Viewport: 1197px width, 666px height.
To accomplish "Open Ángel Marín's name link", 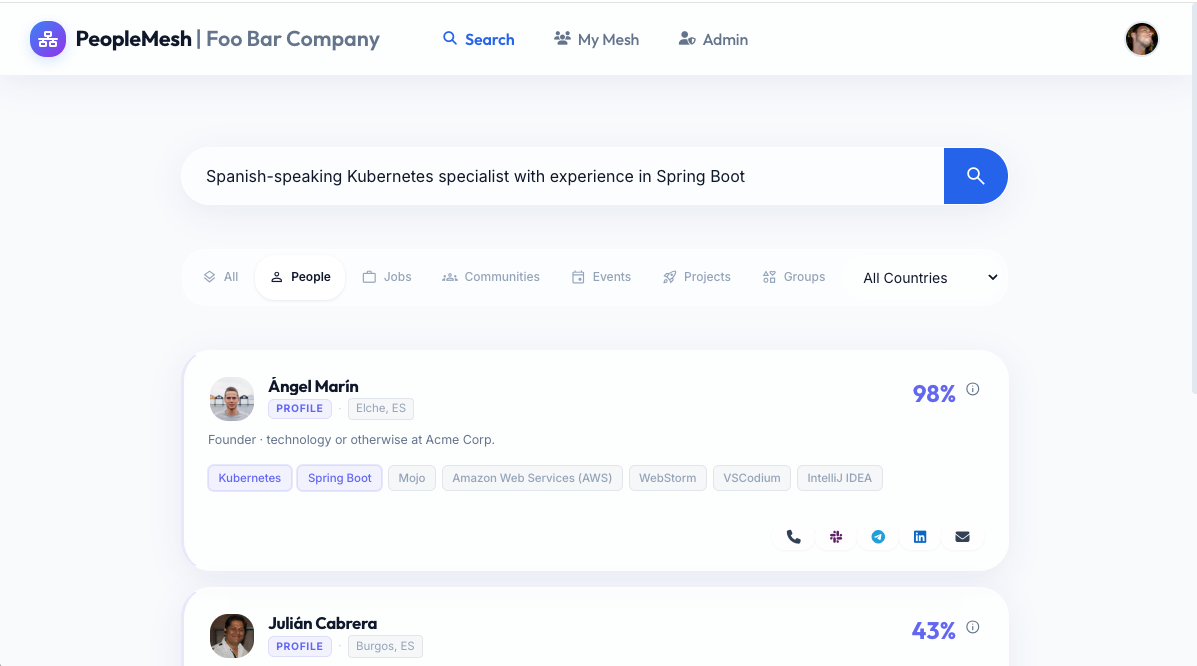I will (x=313, y=386).
